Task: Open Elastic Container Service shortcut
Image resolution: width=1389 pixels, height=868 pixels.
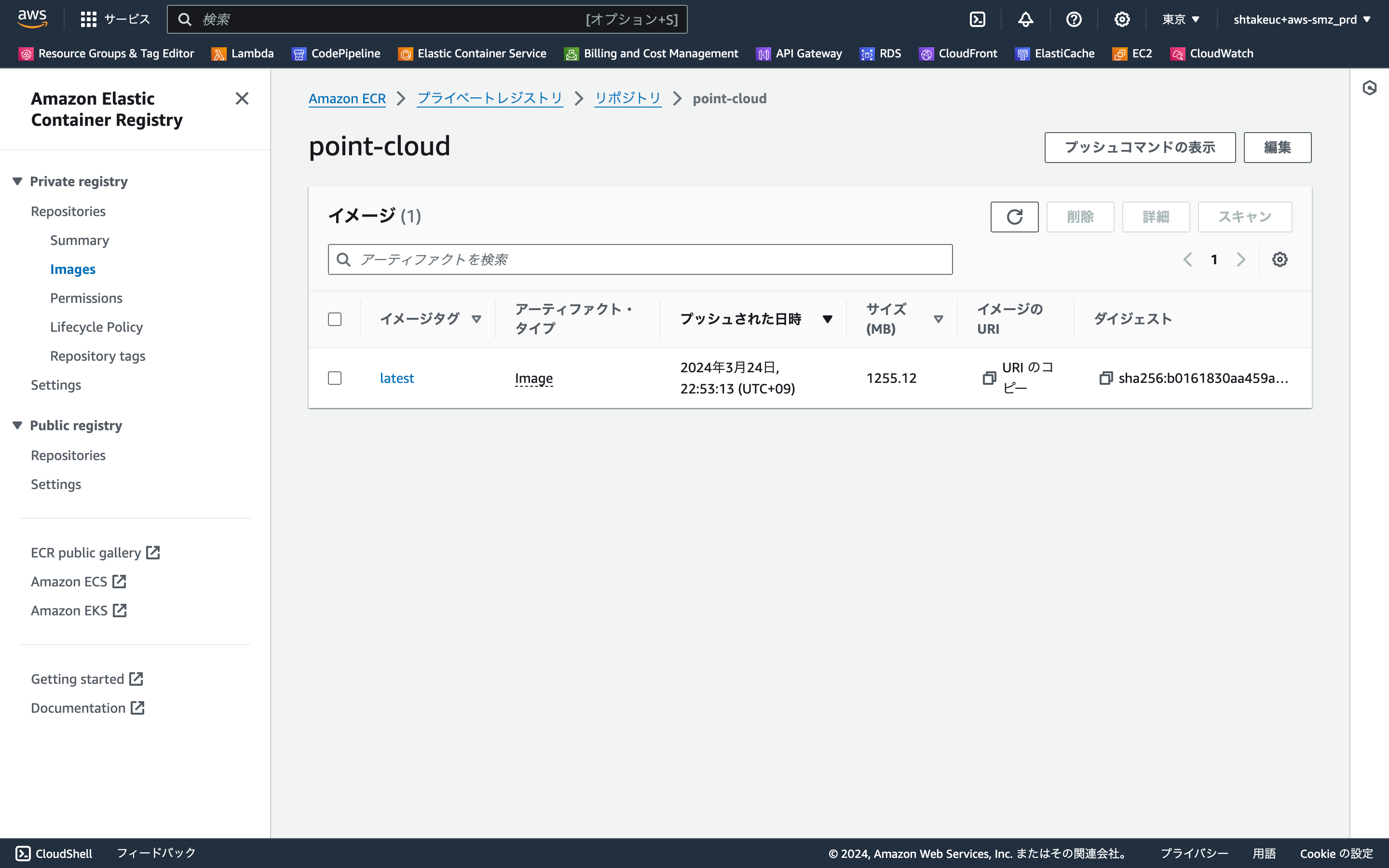Action: click(x=472, y=54)
